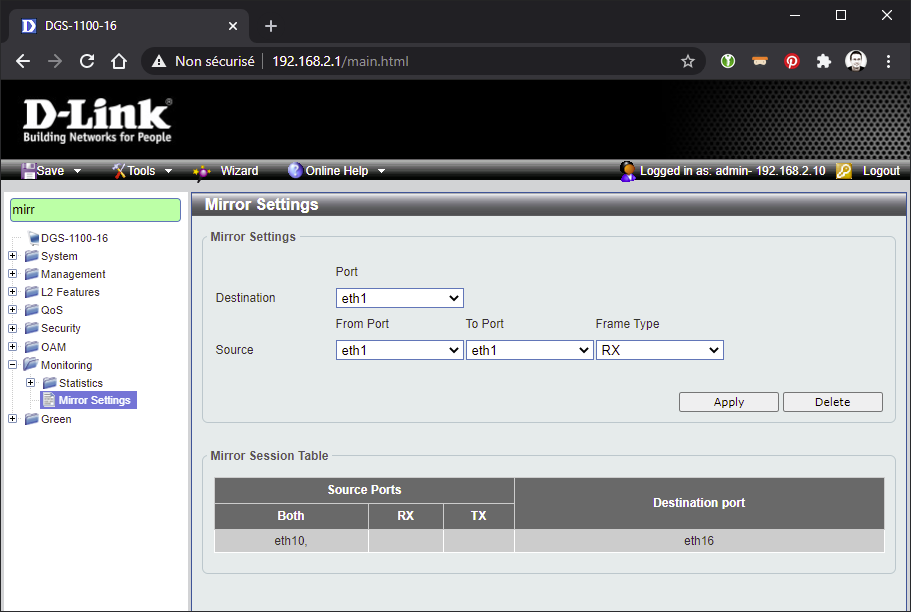The height and width of the screenshot is (612, 911).
Task: Expand the OAM tree node
Action: pos(12,346)
